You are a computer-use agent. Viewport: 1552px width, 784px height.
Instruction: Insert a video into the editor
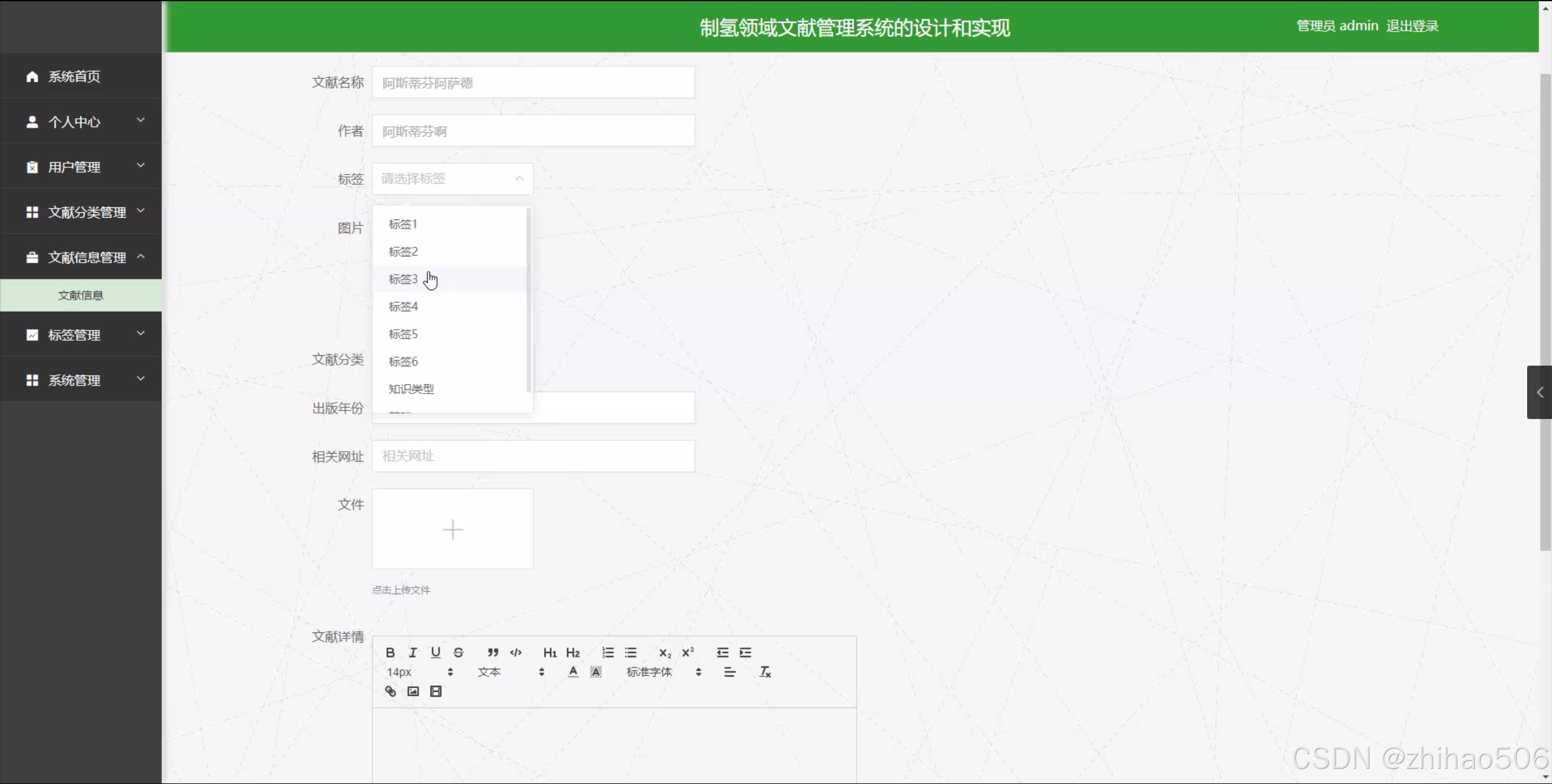tap(435, 691)
